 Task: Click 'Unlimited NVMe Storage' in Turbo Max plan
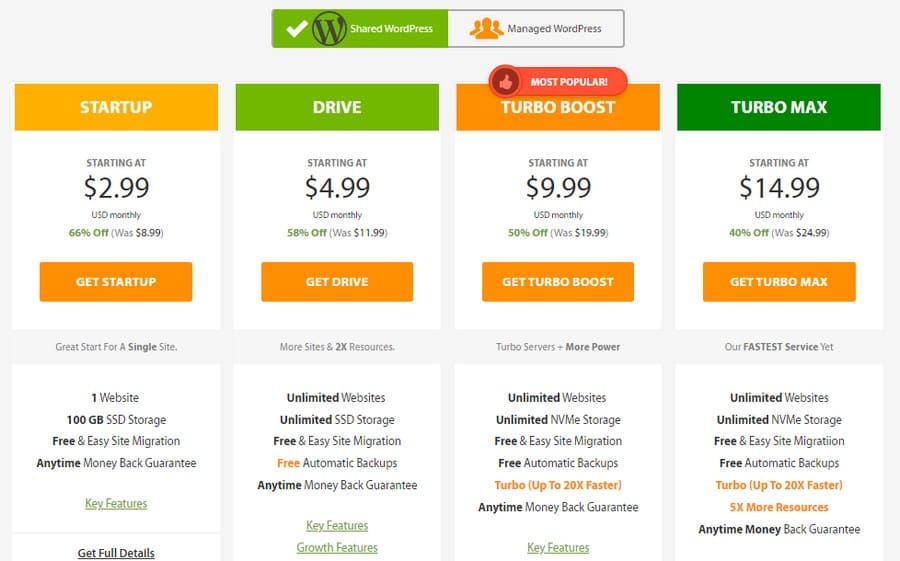(779, 420)
